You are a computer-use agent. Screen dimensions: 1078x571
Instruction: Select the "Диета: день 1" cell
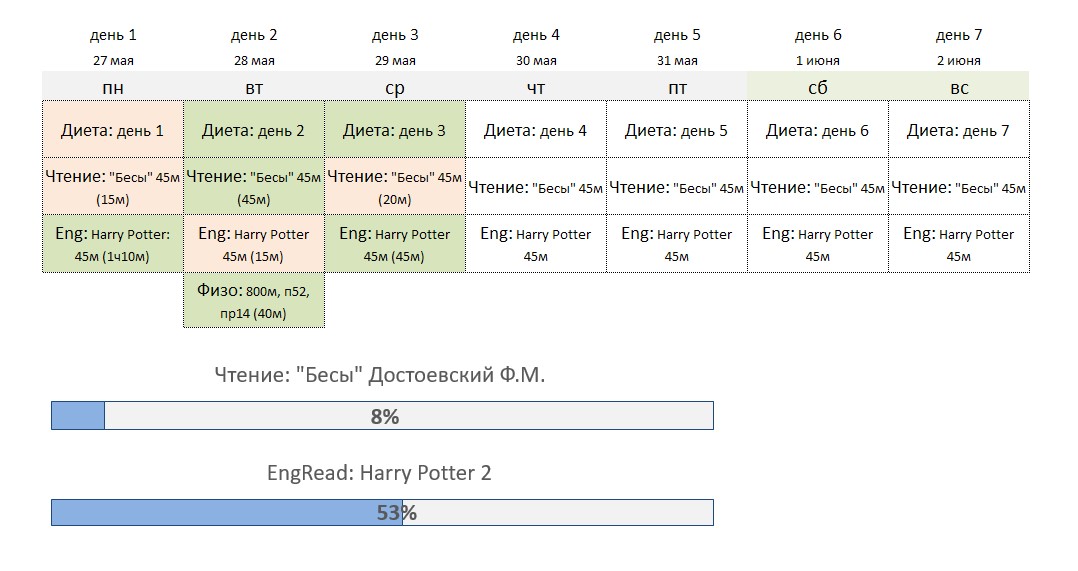[x=113, y=130]
